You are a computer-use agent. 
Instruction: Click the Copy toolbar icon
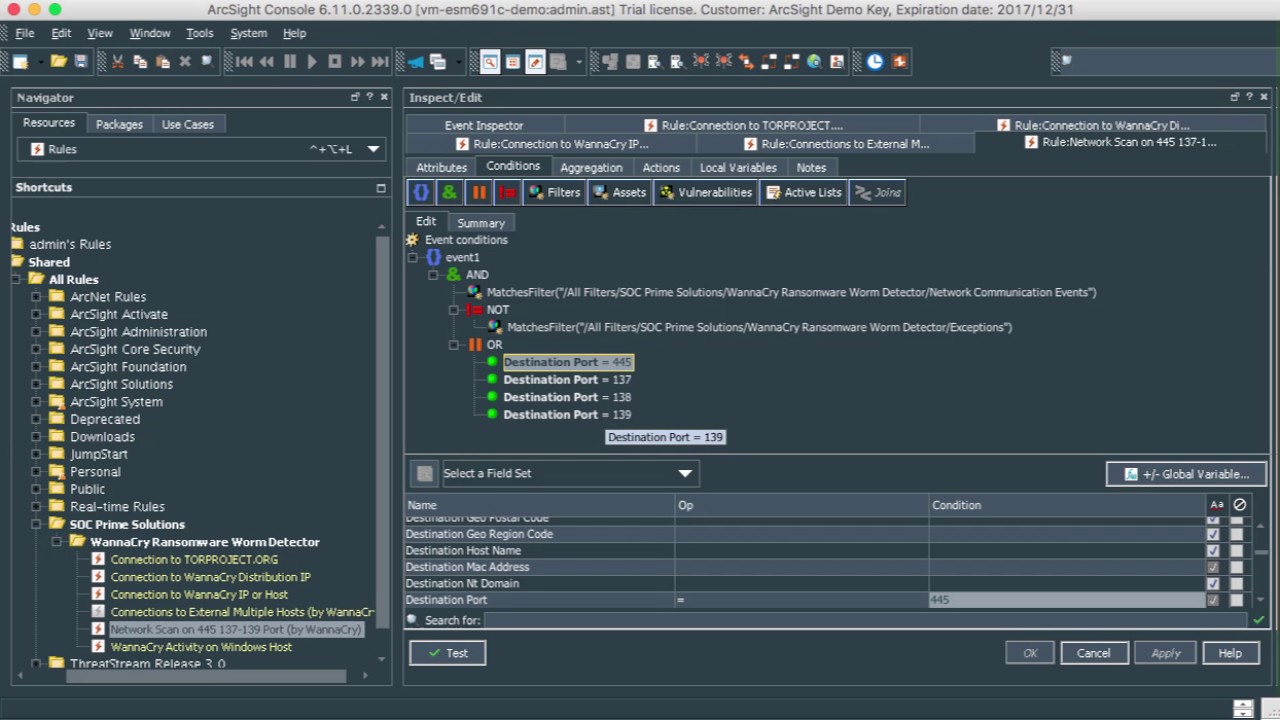coord(140,61)
